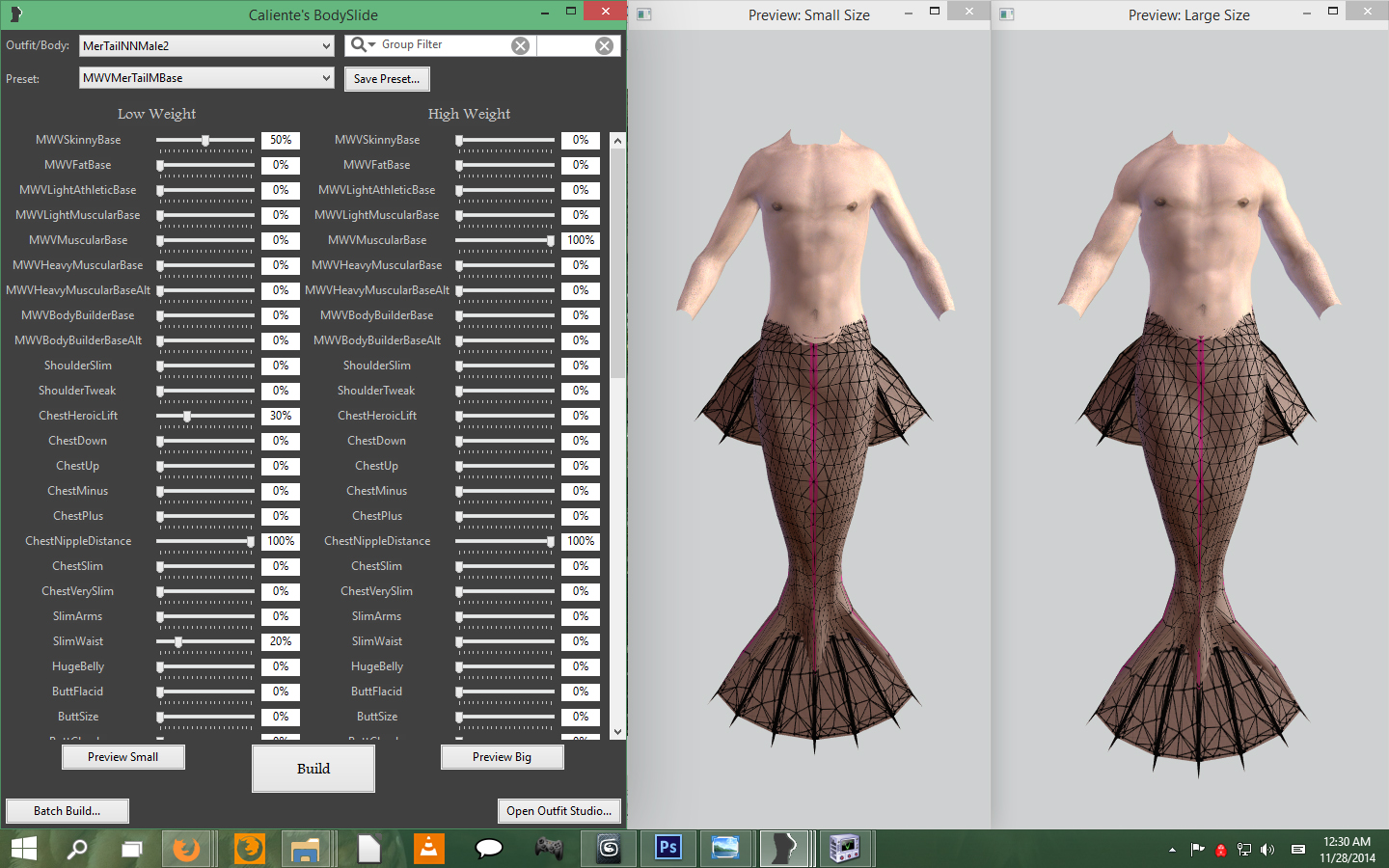Click the Build button
This screenshot has height=868, width=1389.
point(313,769)
